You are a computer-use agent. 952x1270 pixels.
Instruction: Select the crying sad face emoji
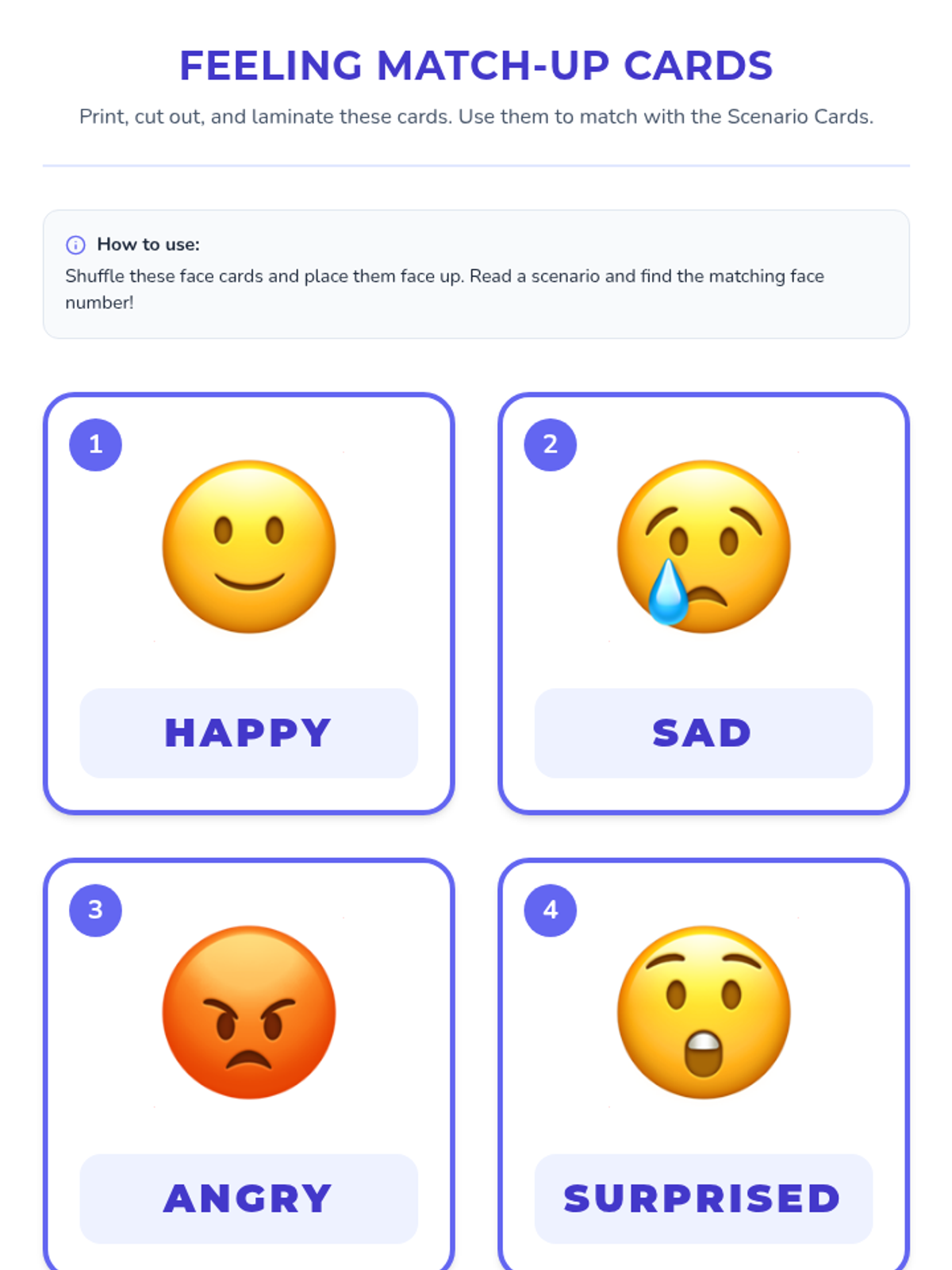(x=704, y=547)
